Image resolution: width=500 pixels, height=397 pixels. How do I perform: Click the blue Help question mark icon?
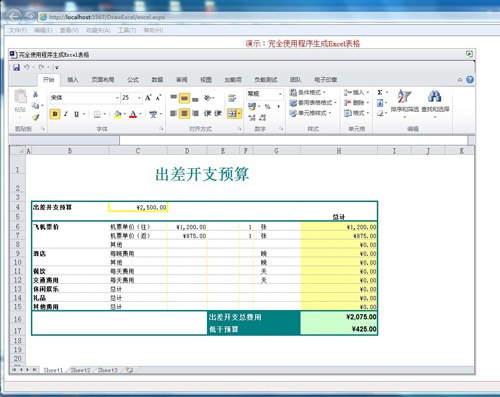click(x=470, y=79)
